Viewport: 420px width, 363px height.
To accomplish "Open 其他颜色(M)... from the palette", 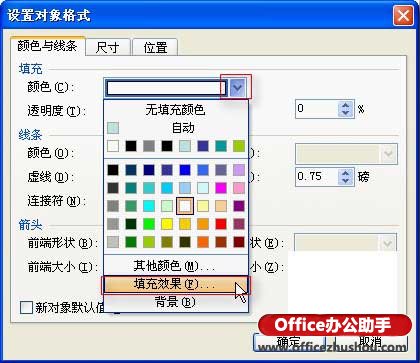I will (x=176, y=266).
